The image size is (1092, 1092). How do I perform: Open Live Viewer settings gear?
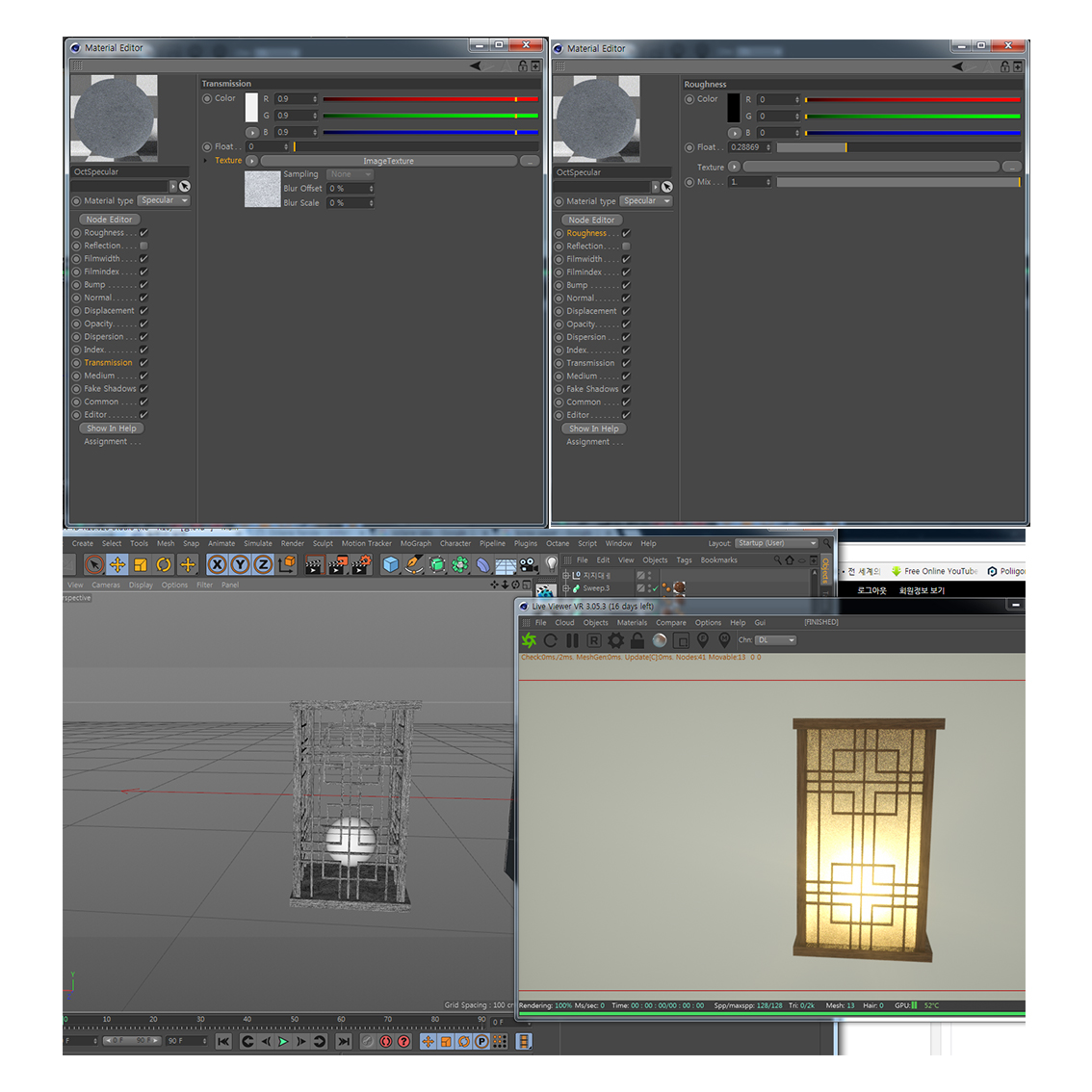615,640
